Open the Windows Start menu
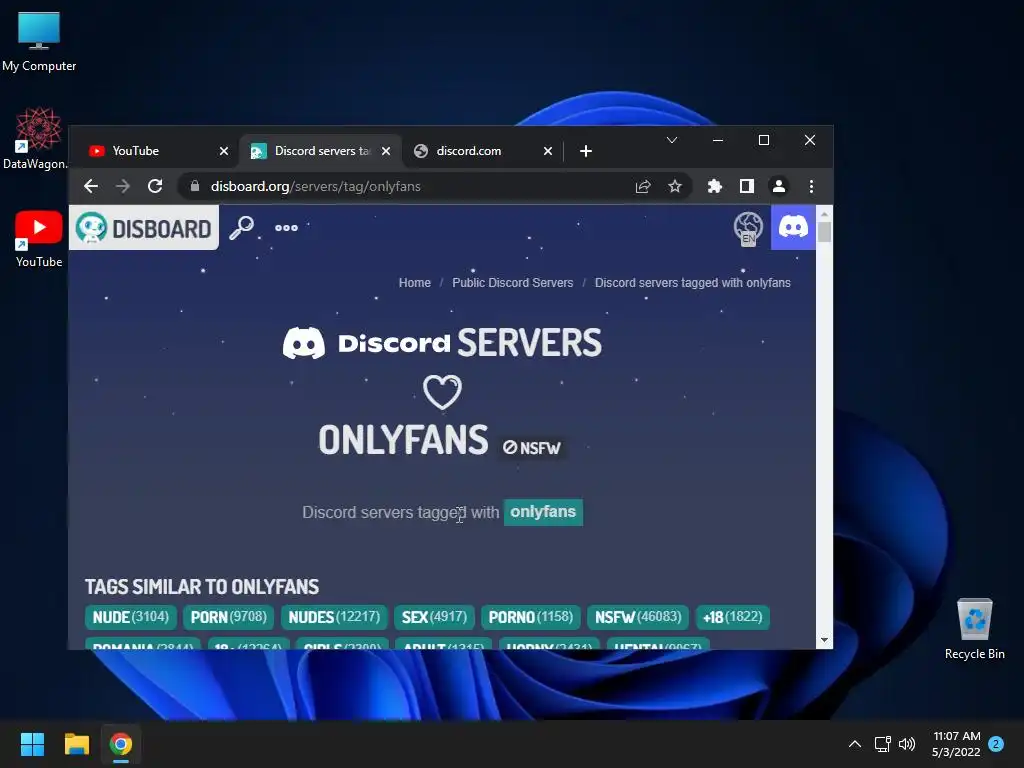This screenshot has height=768, width=1024. coord(32,744)
